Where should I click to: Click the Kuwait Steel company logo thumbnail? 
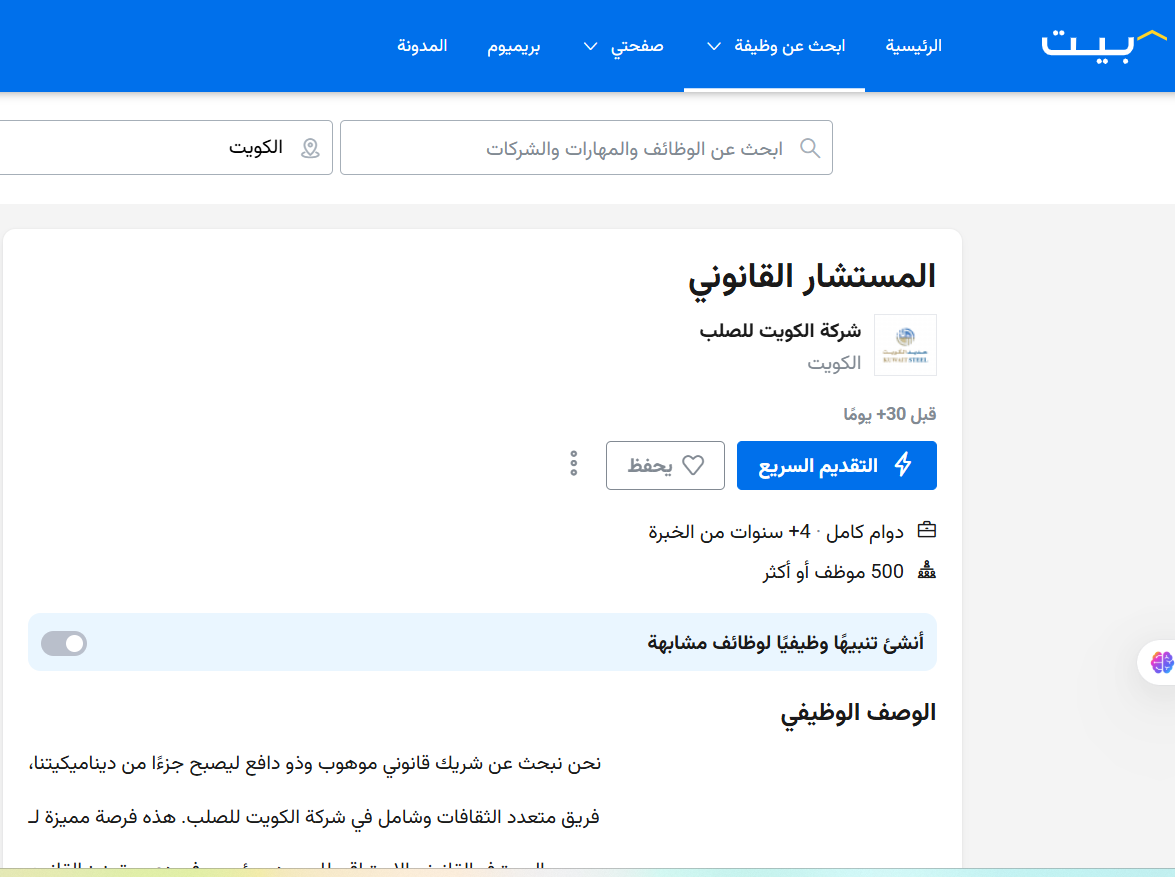pos(905,345)
